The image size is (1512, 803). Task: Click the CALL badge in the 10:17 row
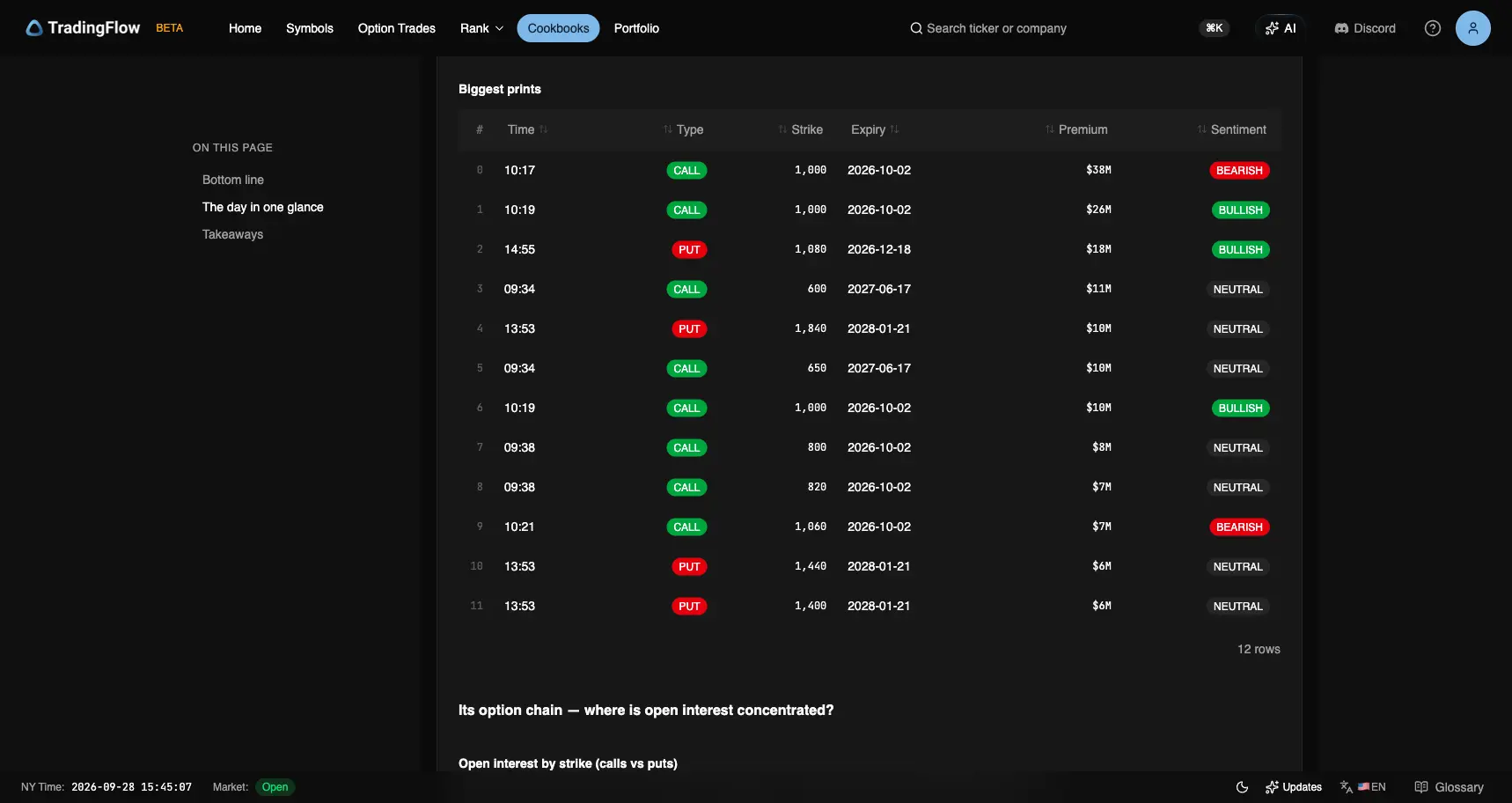pos(686,171)
